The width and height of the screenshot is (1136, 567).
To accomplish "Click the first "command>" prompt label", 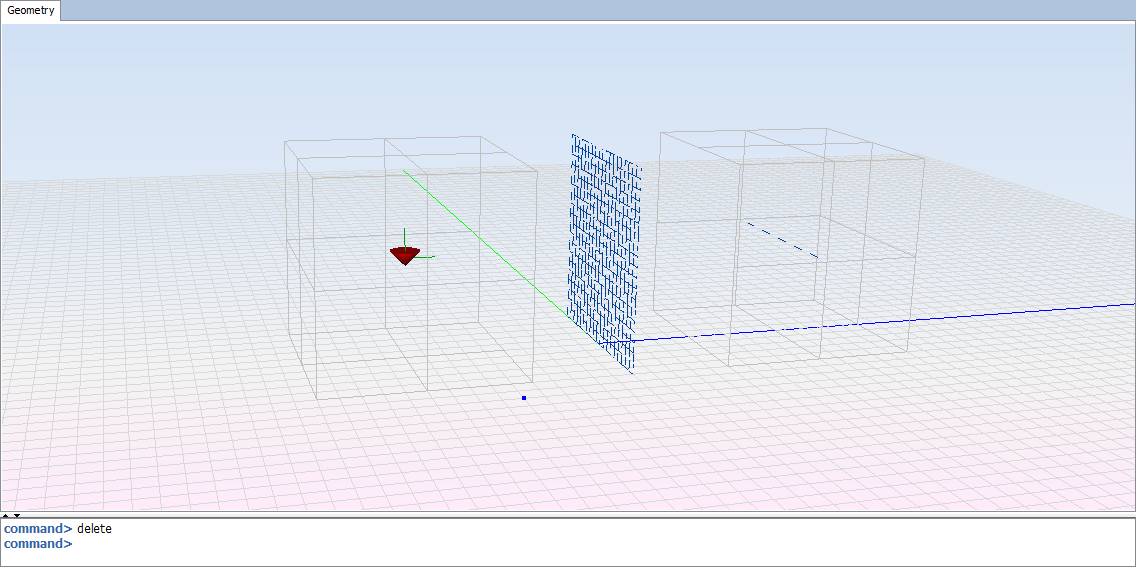I will [x=38, y=528].
